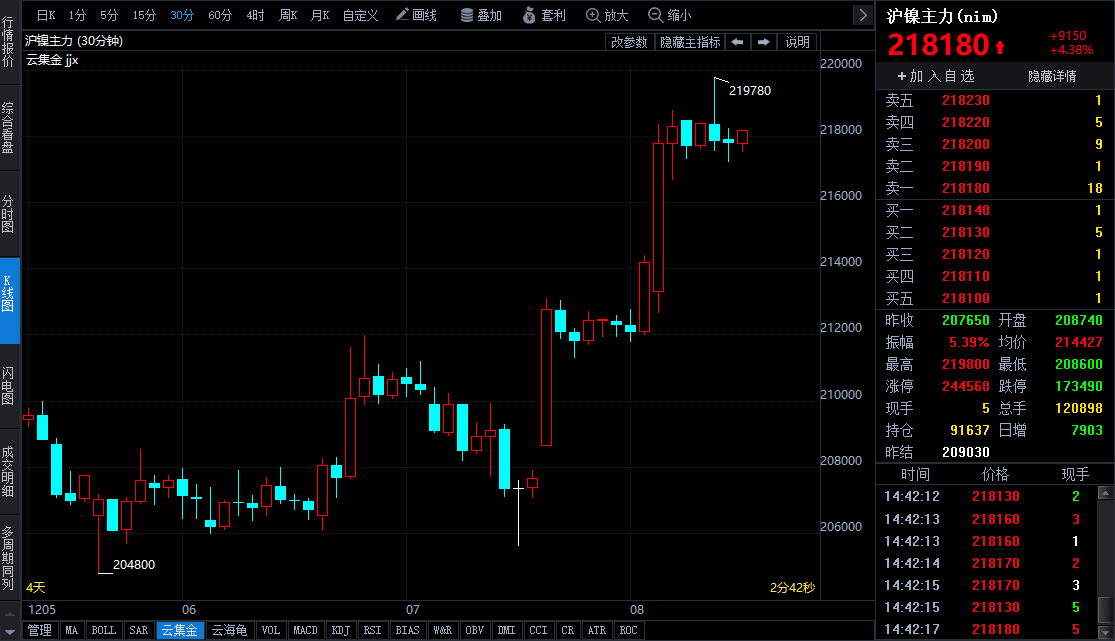Viewport: 1115px width, 641px height.
Task: Open the 叠加 overlay tool
Action: pos(481,15)
